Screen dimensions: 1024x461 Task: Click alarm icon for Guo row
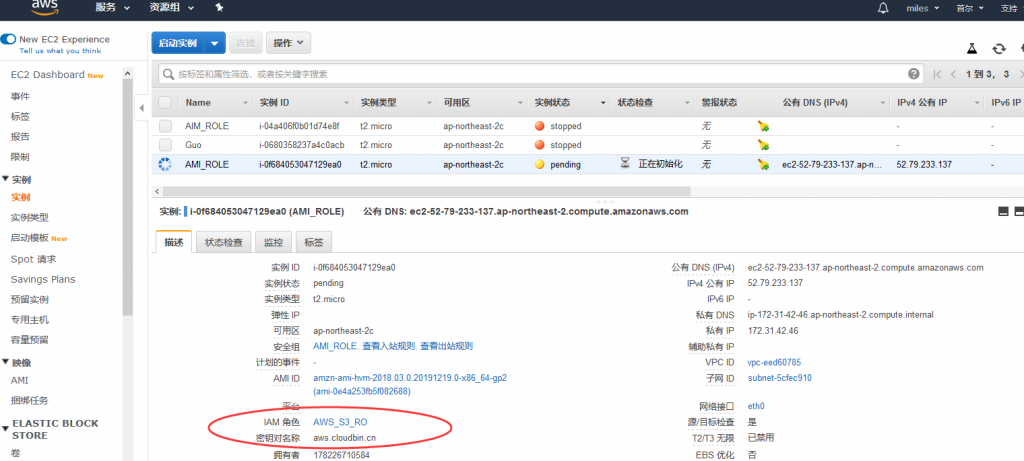(763, 145)
